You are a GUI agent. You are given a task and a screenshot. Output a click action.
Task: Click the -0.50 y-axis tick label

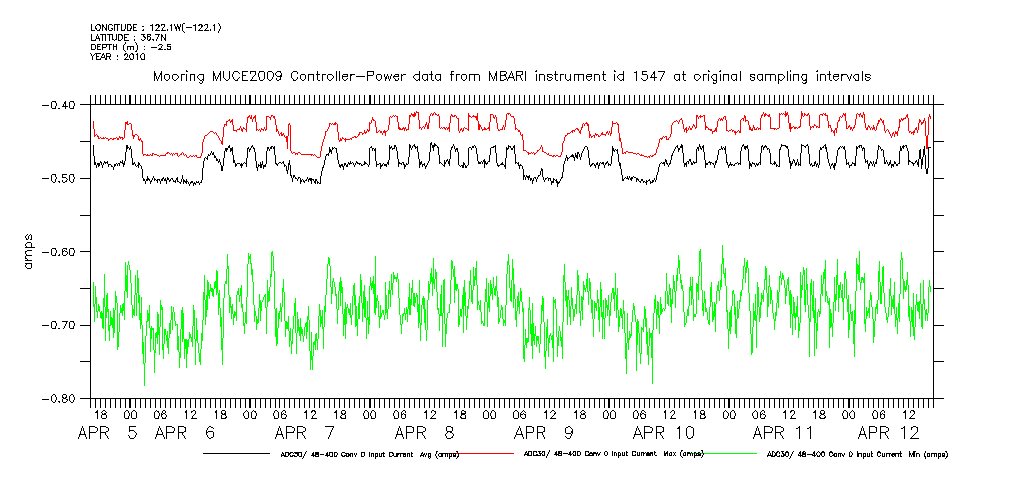[x=59, y=178]
